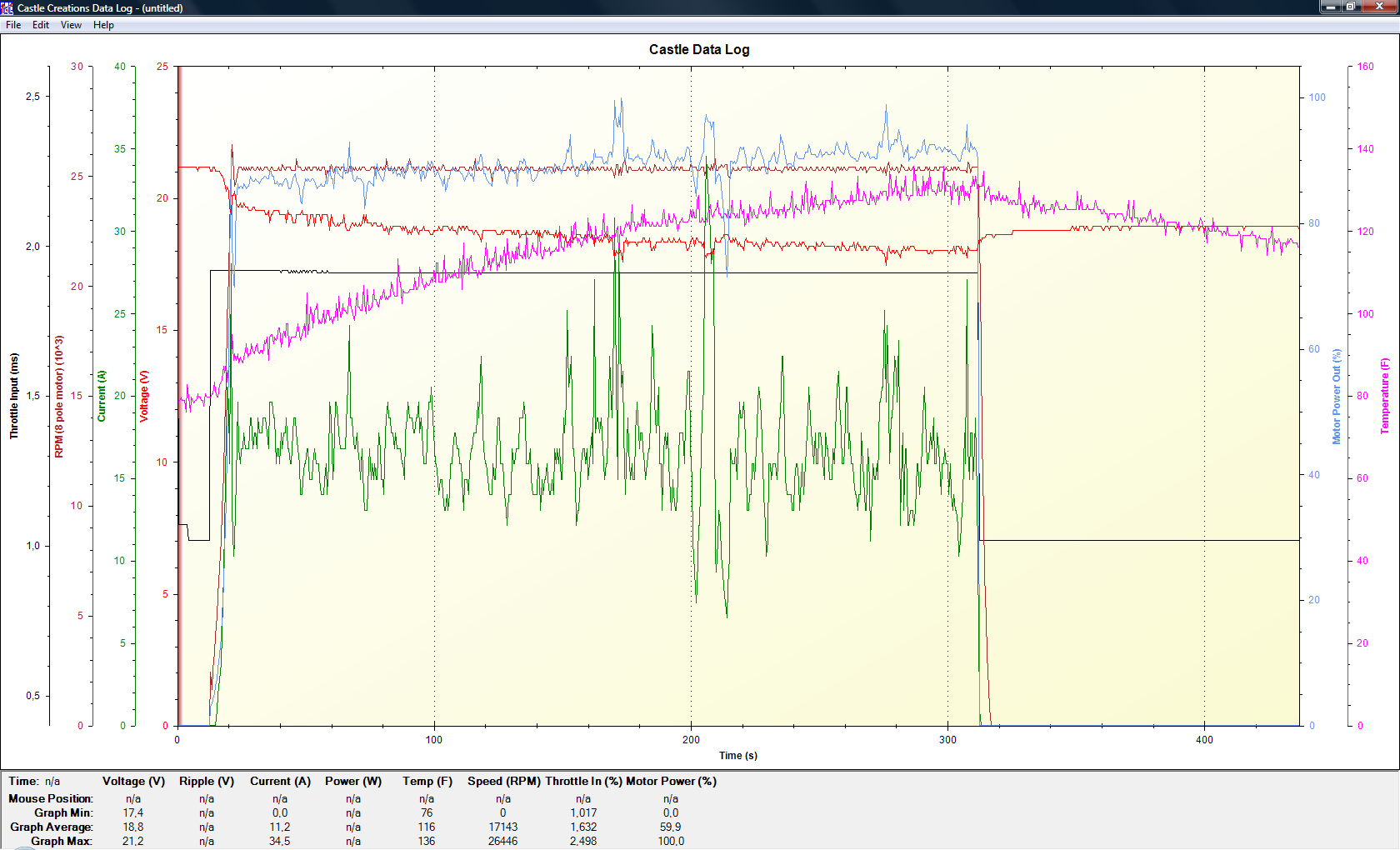Click the Castle Data Log graph title
Image resolution: width=1400 pixels, height=850 pixels.
699,49
